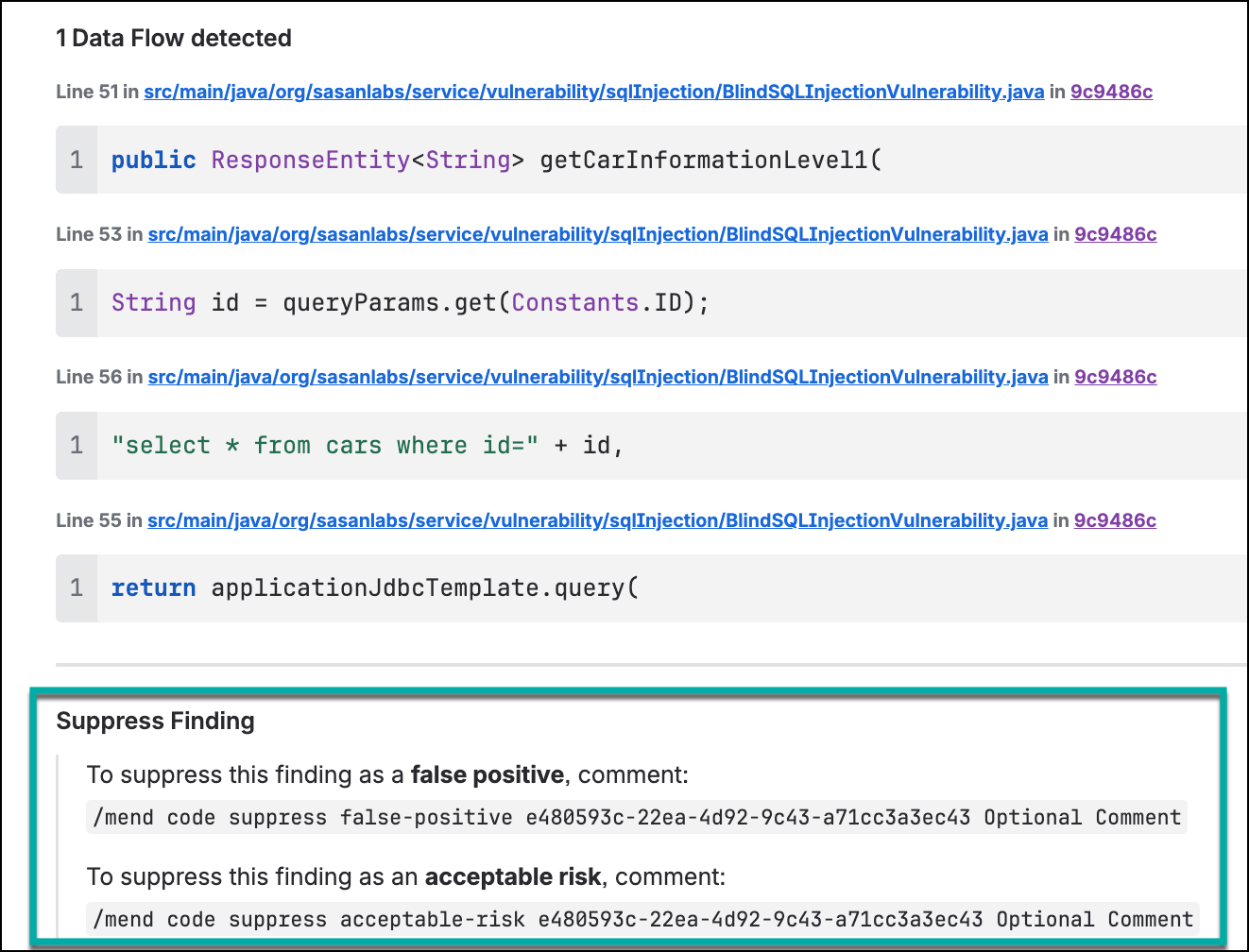The width and height of the screenshot is (1249, 952).
Task: Click the "Suppress Finding" heading
Action: pos(156,722)
